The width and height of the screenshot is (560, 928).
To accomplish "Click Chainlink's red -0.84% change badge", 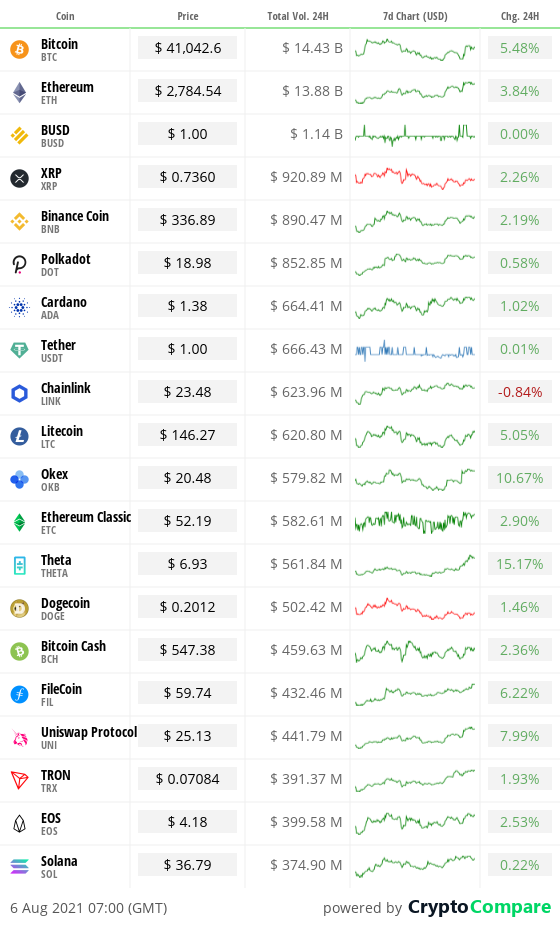I will 520,392.
